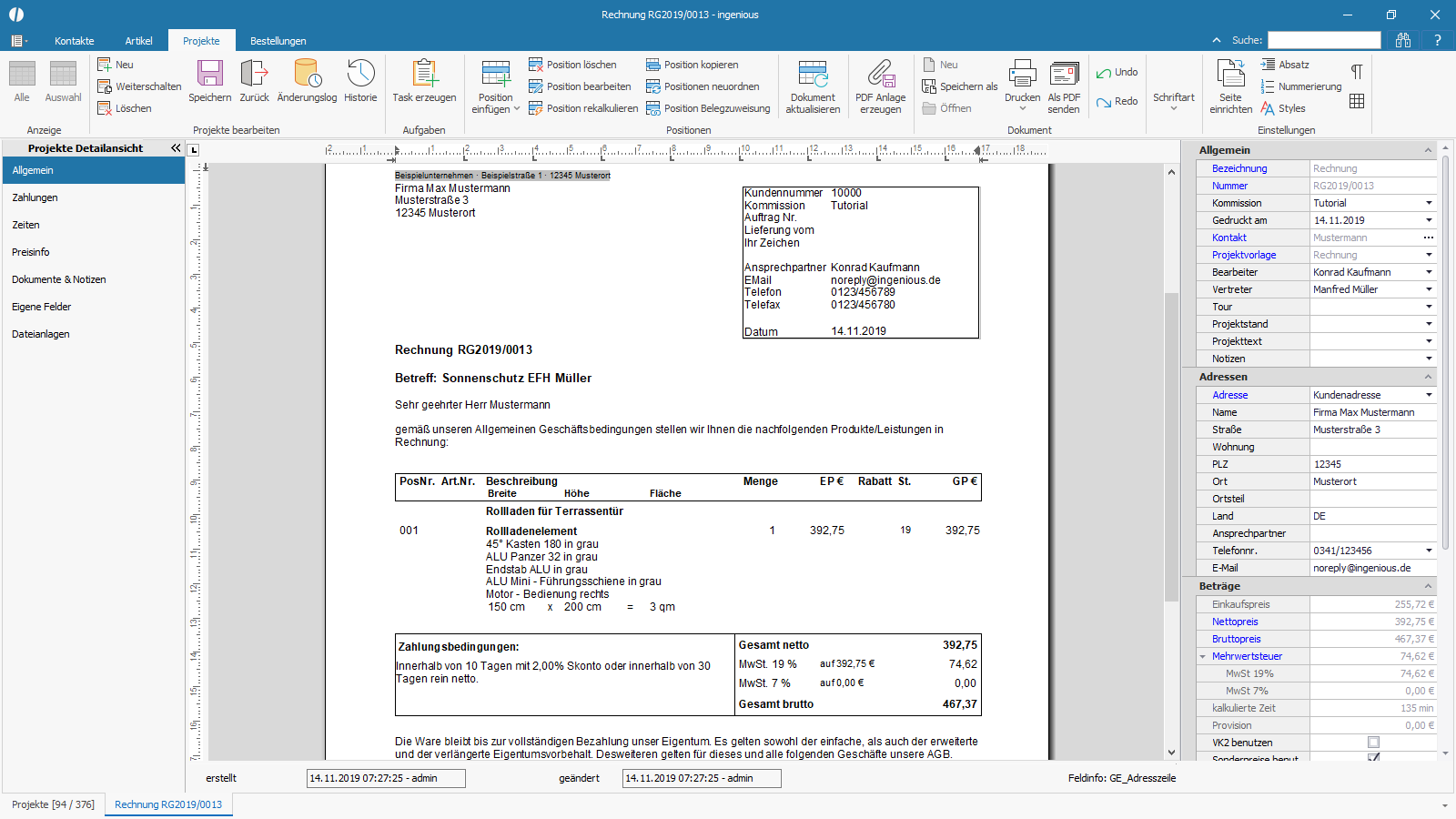The height and width of the screenshot is (819, 1456).
Task: Open the Zahlungen section in sidebar
Action: (x=35, y=197)
